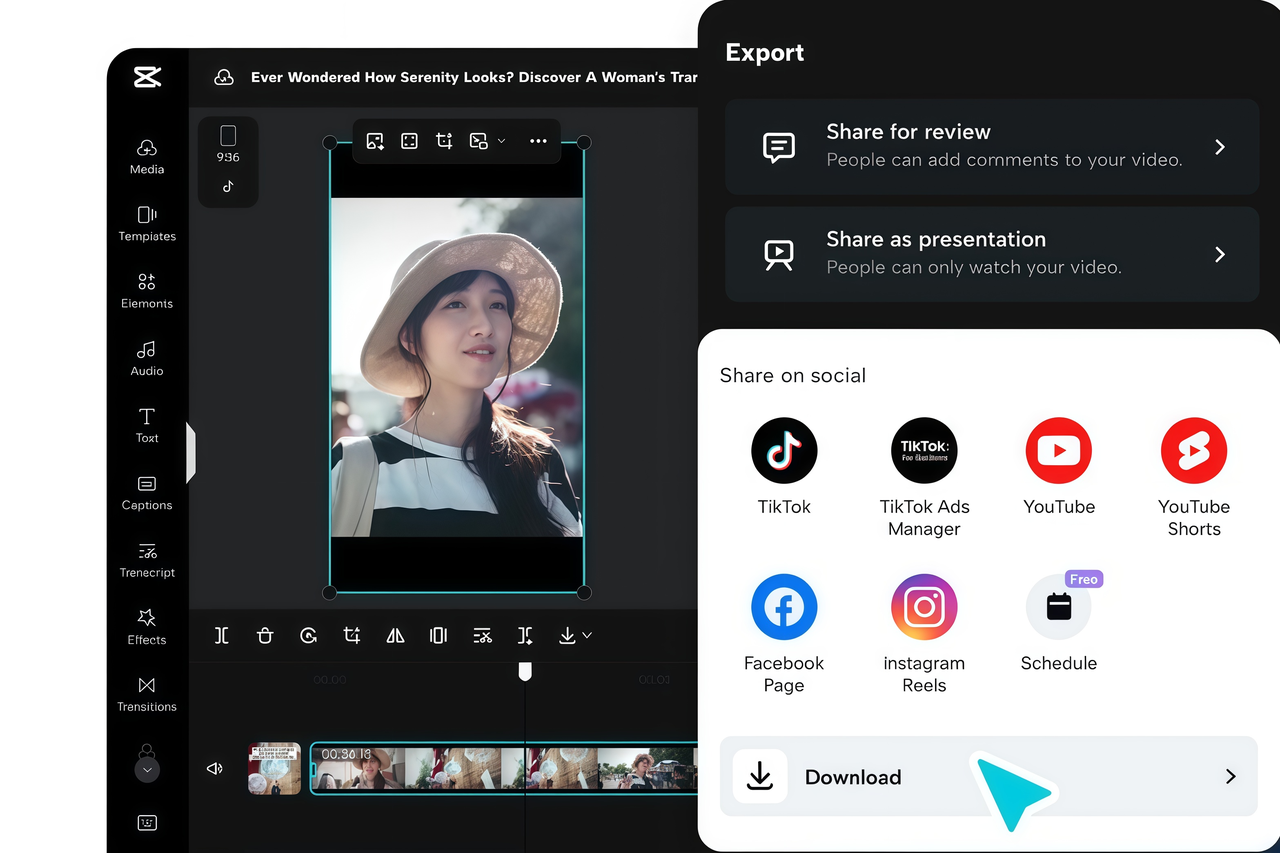Toggle the left sidebar collapse handle
This screenshot has width=1280, height=853.
point(191,453)
